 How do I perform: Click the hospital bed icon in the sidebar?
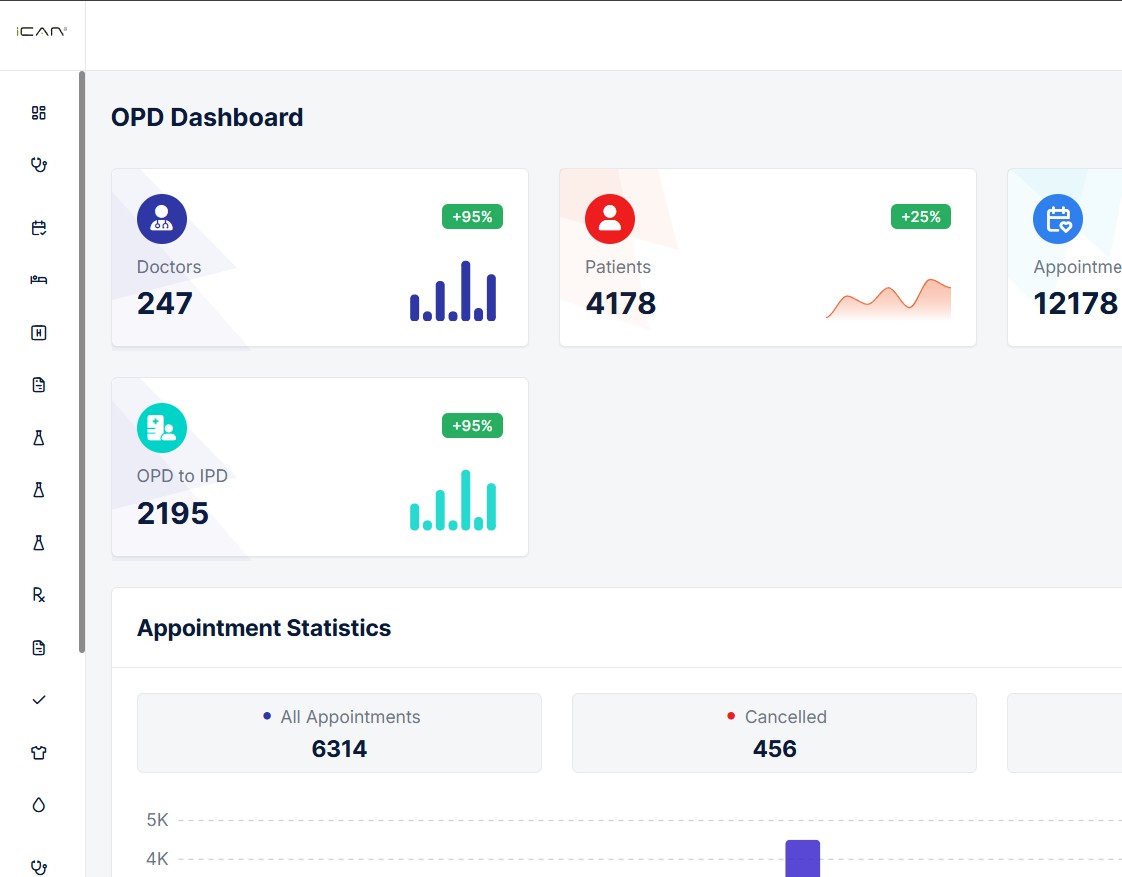[x=38, y=280]
